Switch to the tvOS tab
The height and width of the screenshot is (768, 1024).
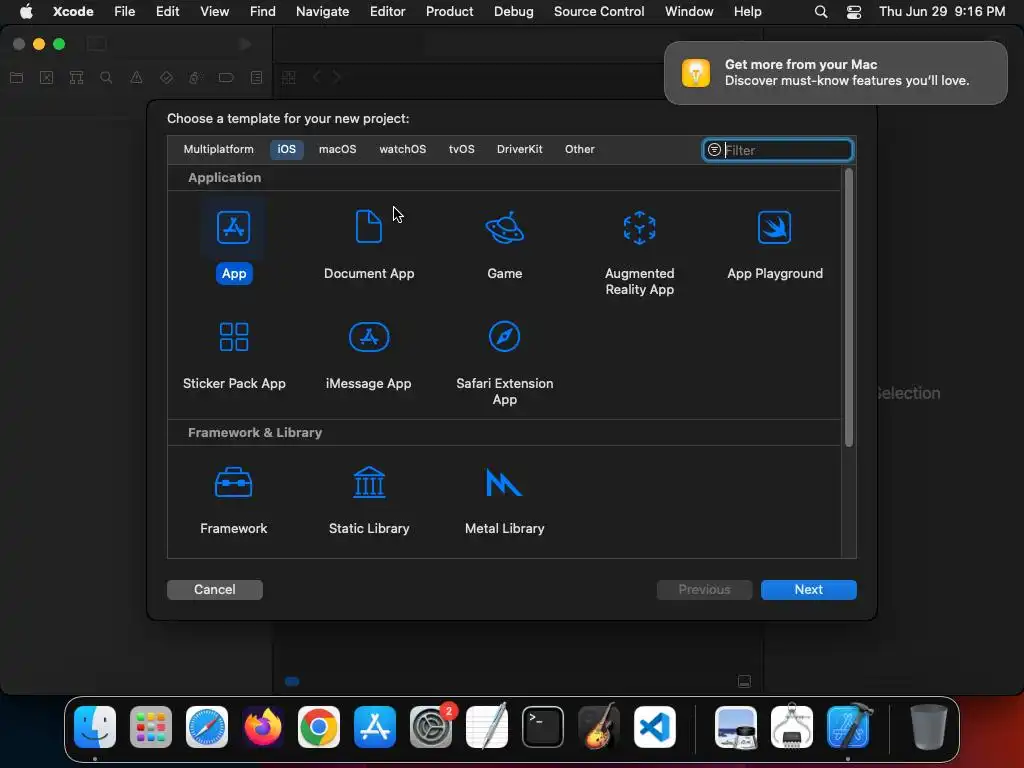click(462, 149)
